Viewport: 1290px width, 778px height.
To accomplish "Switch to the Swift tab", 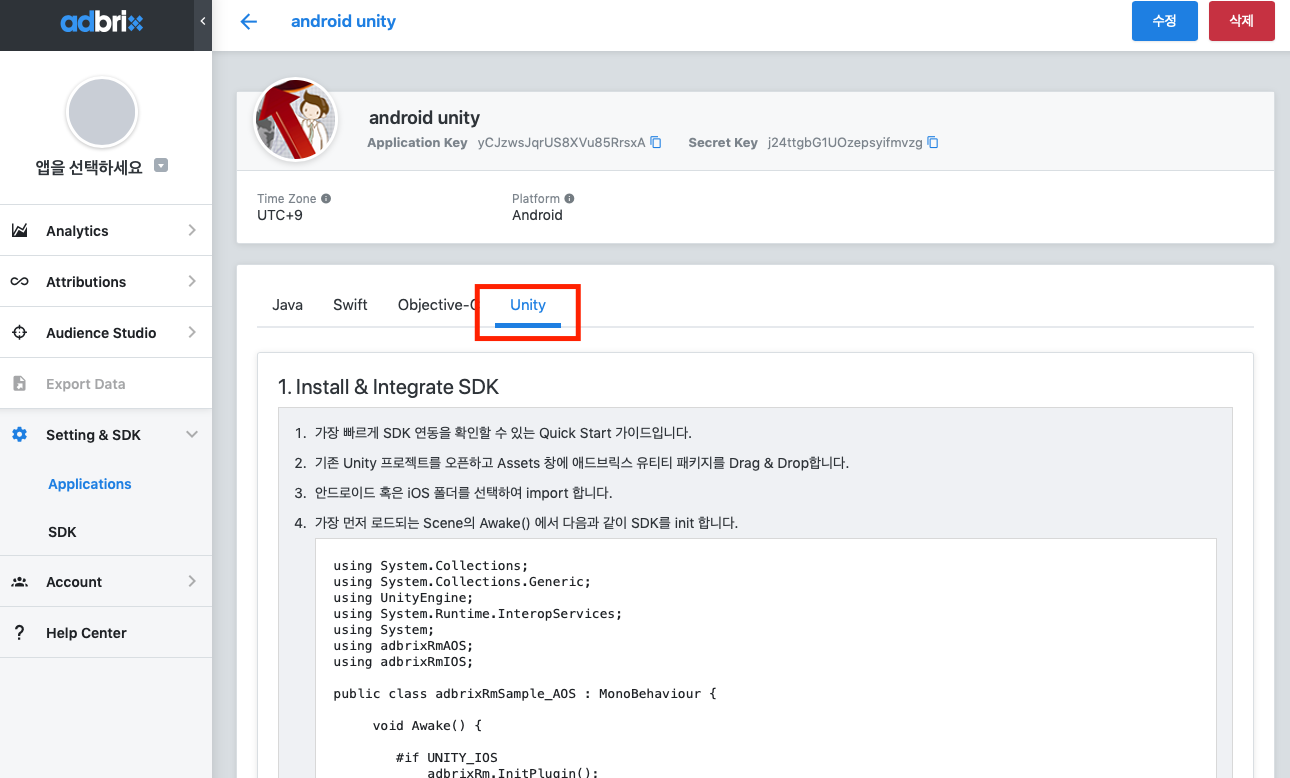I will point(350,305).
